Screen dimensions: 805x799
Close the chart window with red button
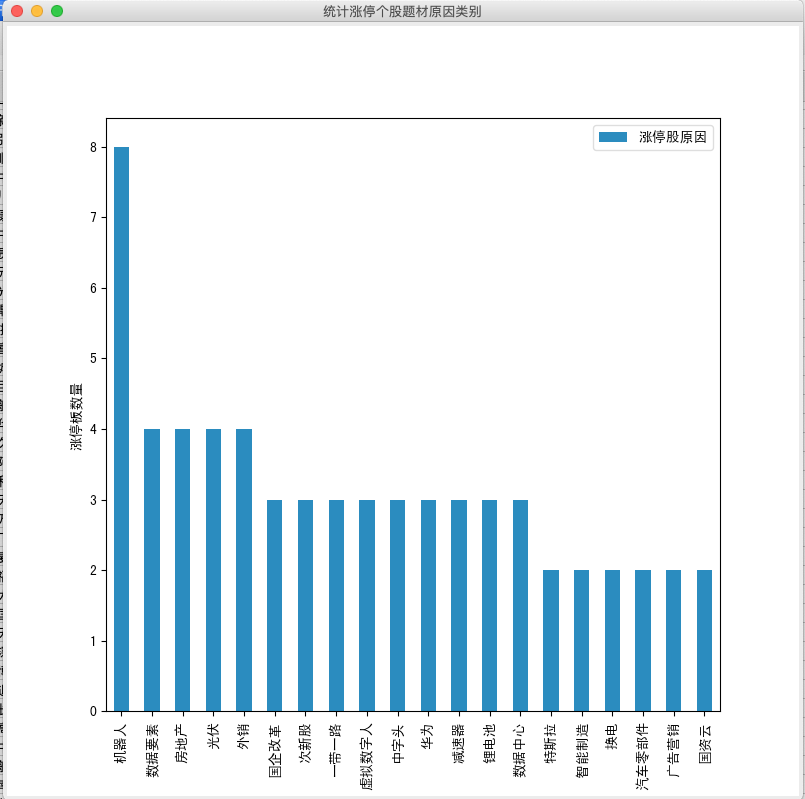pyautogui.click(x=17, y=11)
